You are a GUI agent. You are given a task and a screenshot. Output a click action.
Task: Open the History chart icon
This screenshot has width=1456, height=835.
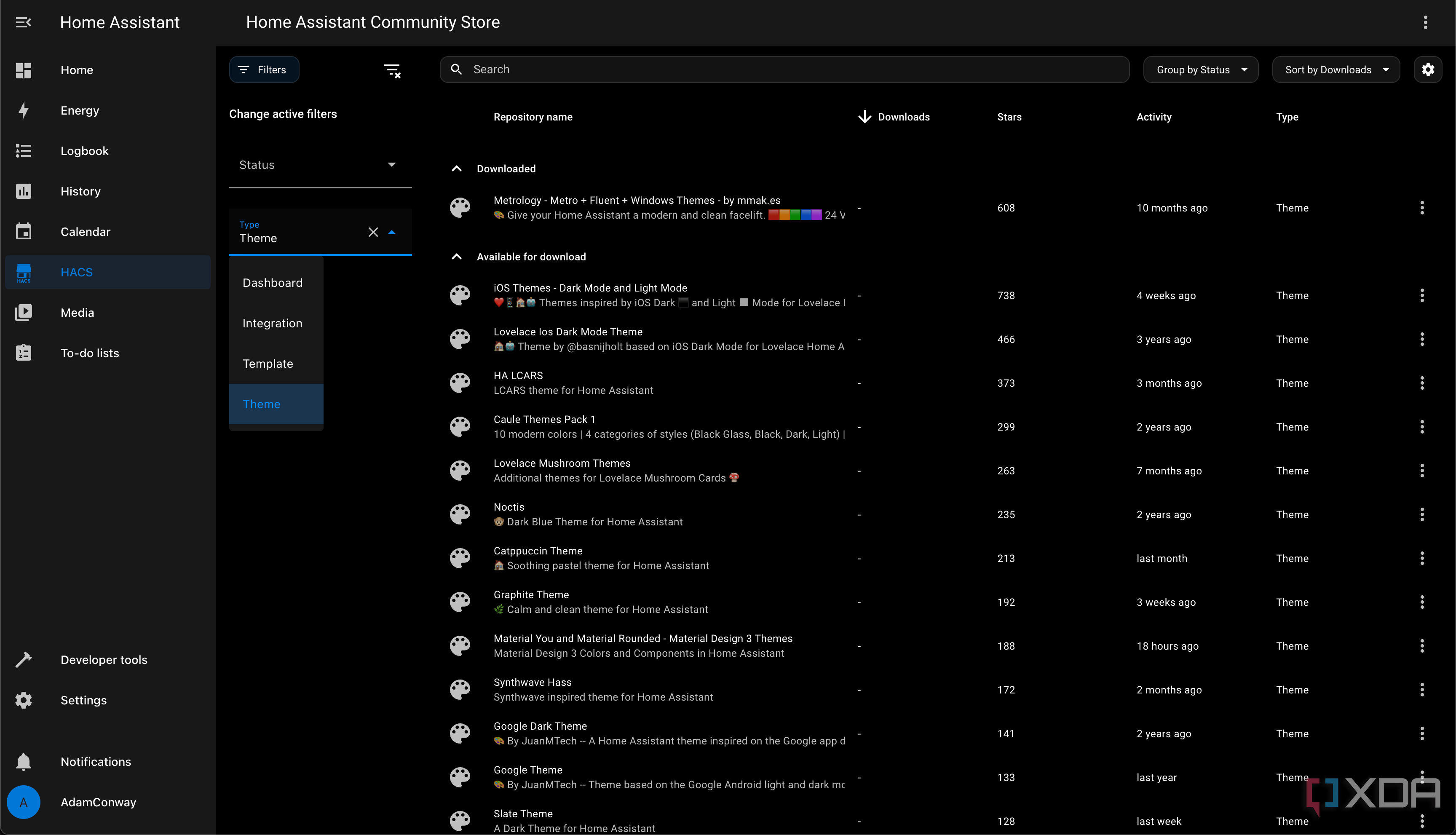point(24,191)
